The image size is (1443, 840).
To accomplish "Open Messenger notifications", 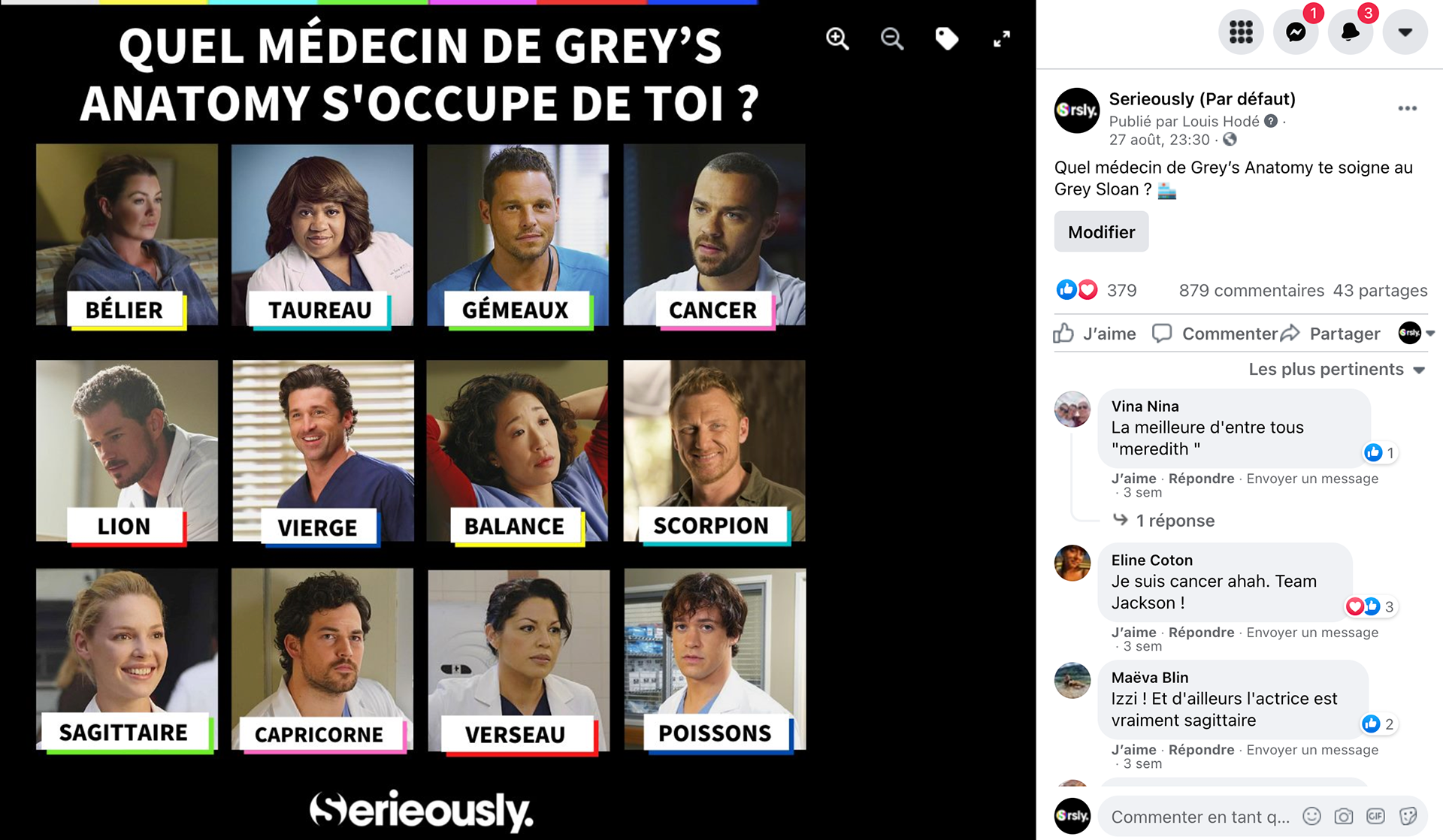I will [1296, 32].
